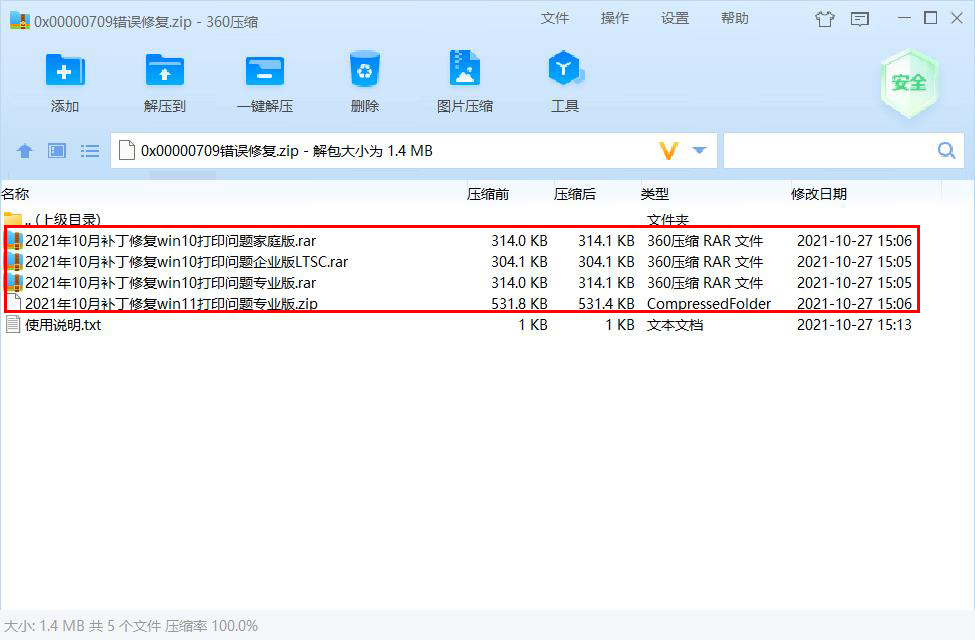Select 2021年10月补丁修复win11打印问题专业版.zip
The image size is (975, 640).
point(171,304)
